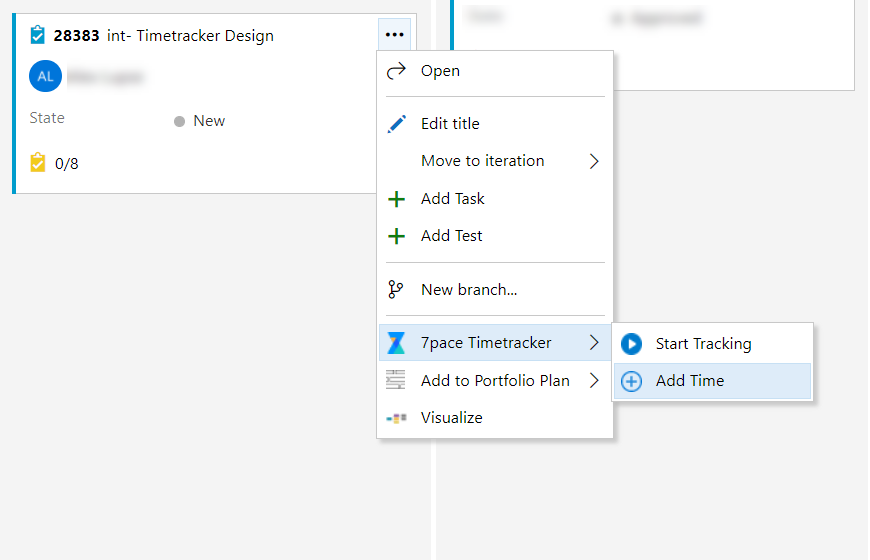Click the green plus beside Add Task
870x560 pixels.
click(x=396, y=199)
